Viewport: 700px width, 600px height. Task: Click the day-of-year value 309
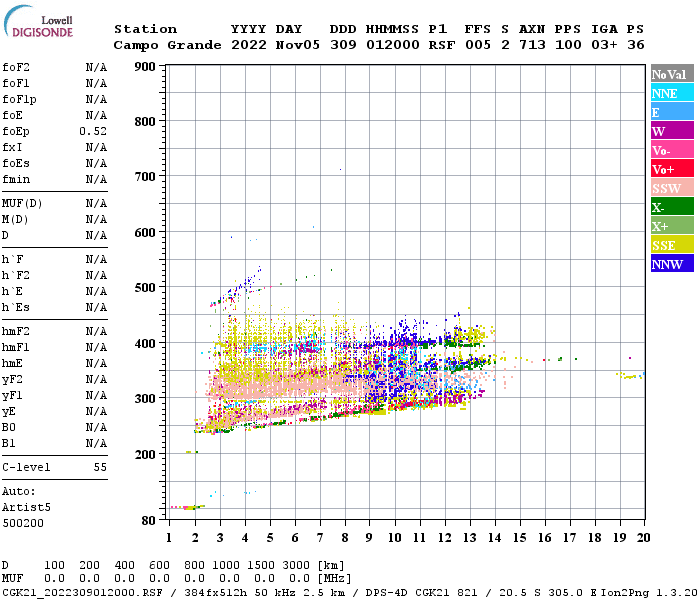[343, 46]
